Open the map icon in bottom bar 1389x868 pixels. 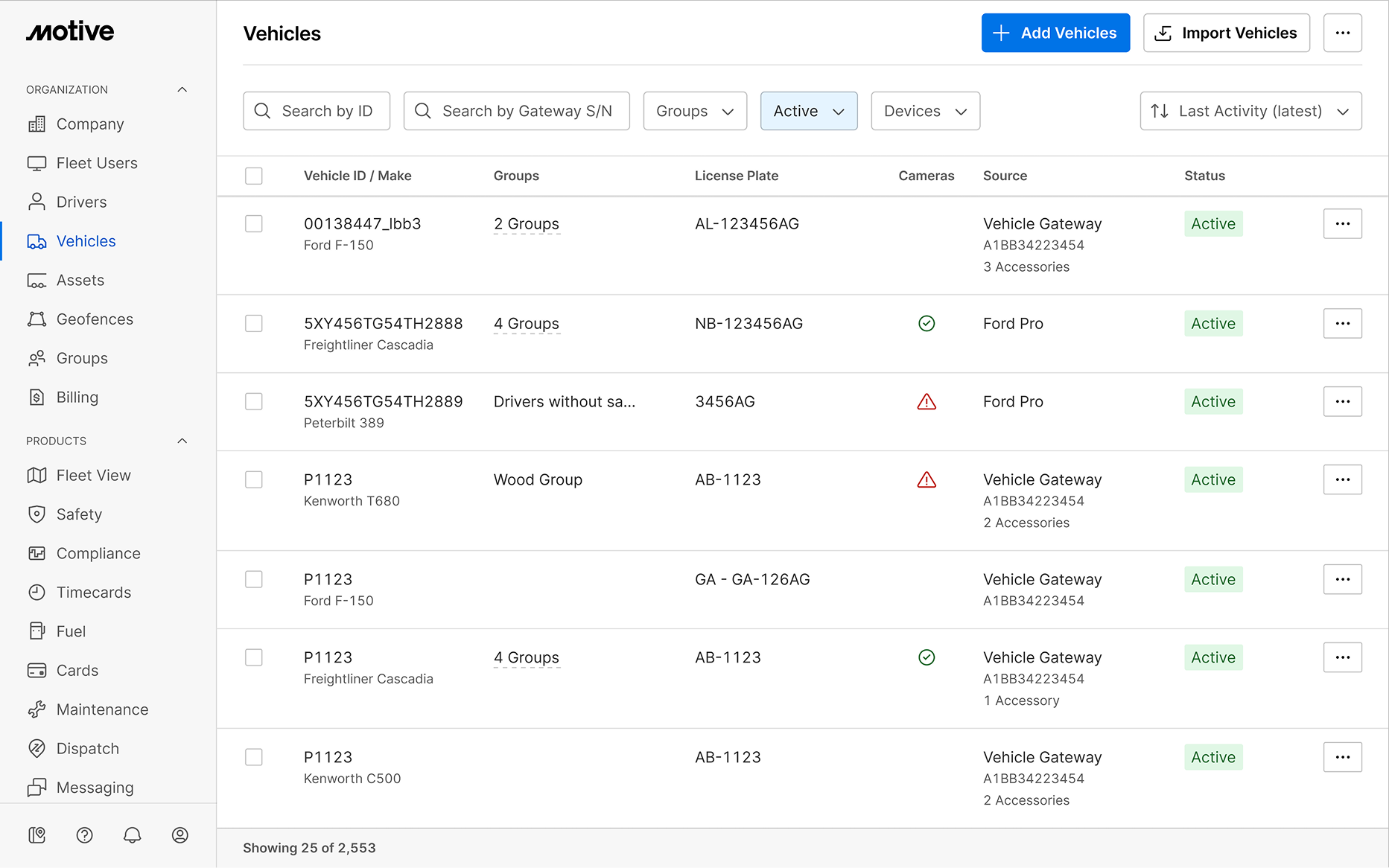pos(36,835)
